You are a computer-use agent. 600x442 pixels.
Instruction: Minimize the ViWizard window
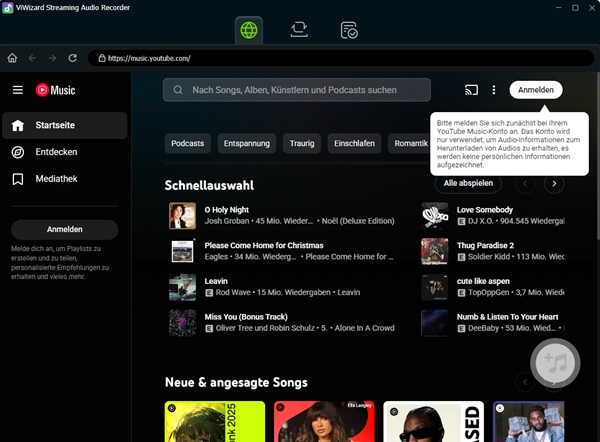point(558,8)
